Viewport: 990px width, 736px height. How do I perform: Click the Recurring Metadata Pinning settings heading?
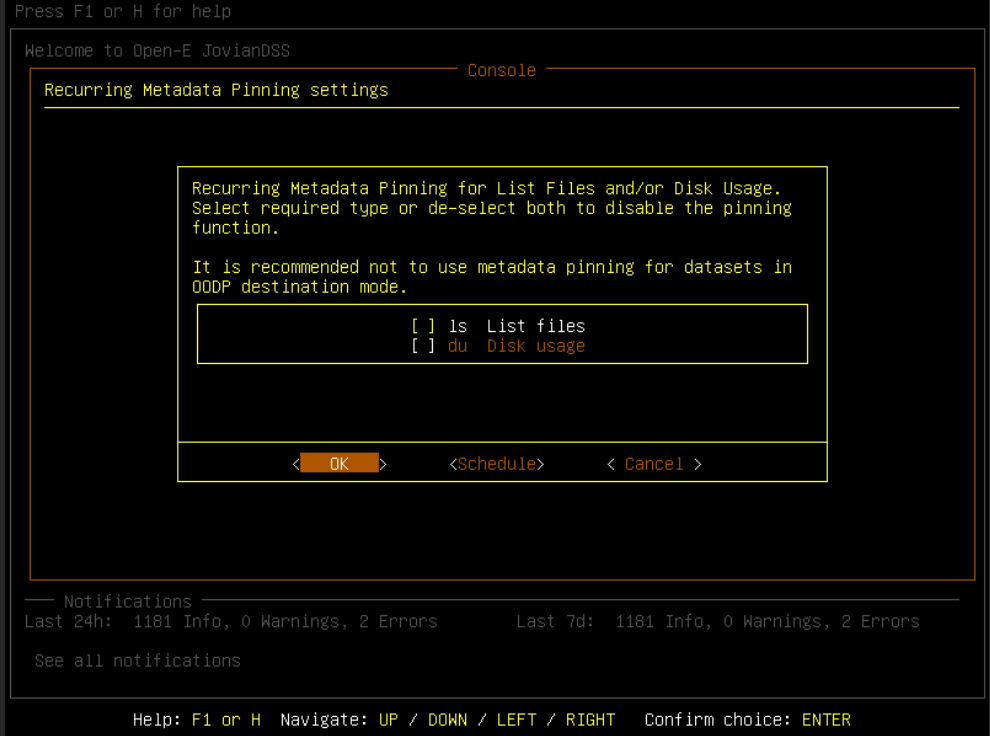[216, 90]
